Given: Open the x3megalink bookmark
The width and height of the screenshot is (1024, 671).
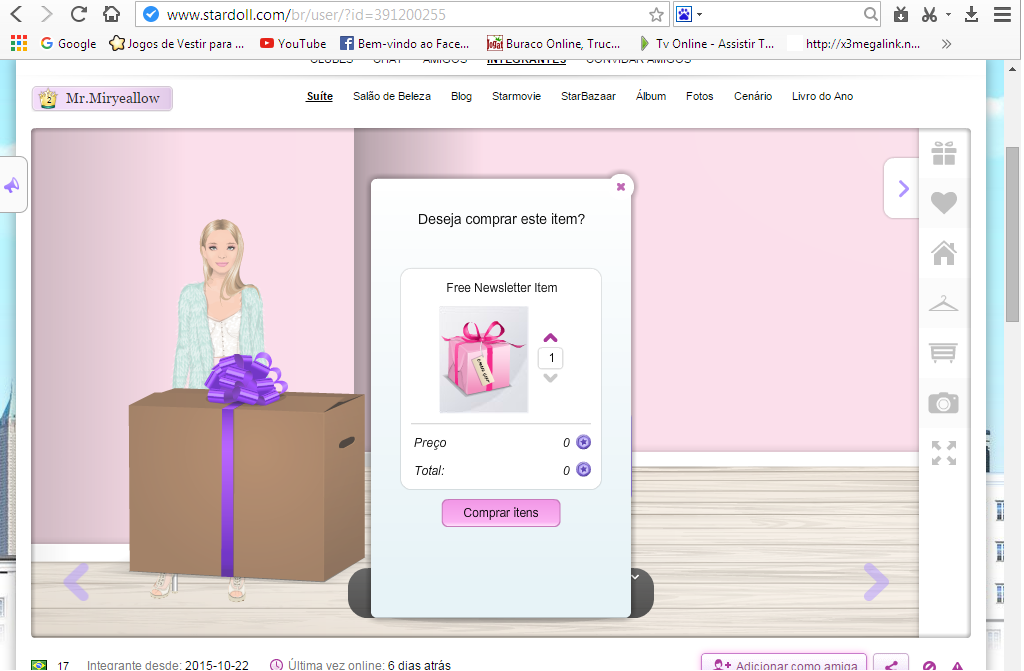Looking at the screenshot, I should point(854,44).
